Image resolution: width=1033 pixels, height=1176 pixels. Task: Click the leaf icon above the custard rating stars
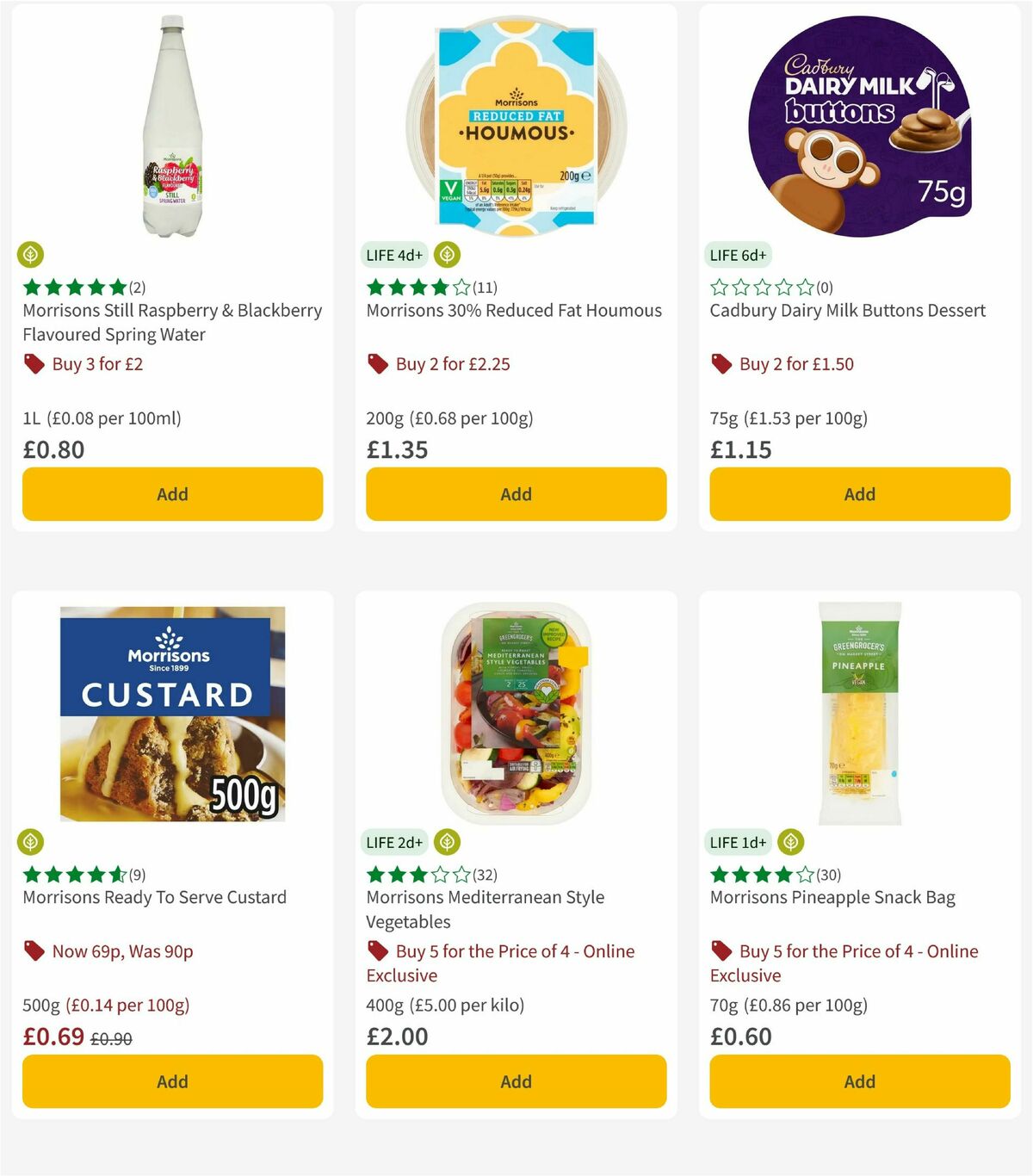[31, 842]
